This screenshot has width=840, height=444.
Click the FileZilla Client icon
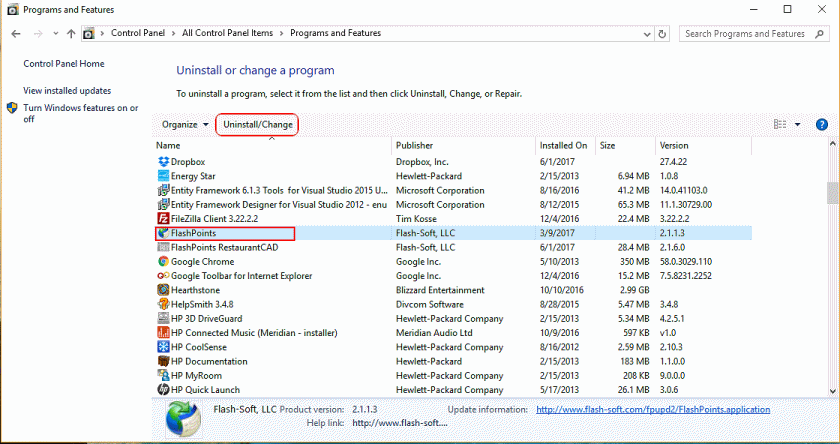[163, 219]
